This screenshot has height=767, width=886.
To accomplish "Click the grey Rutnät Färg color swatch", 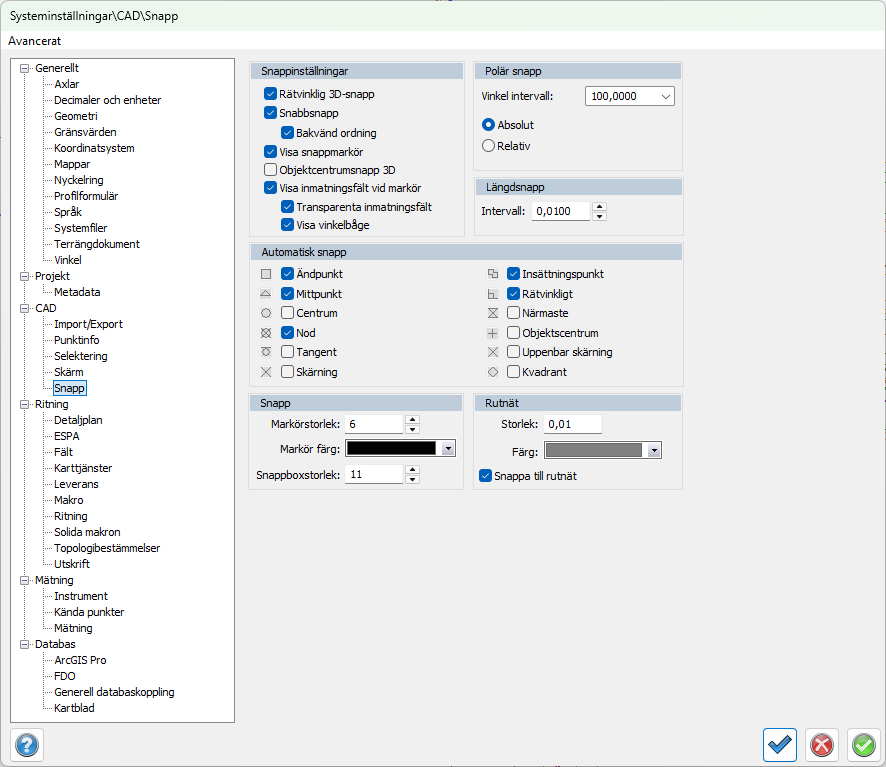I will coord(595,451).
